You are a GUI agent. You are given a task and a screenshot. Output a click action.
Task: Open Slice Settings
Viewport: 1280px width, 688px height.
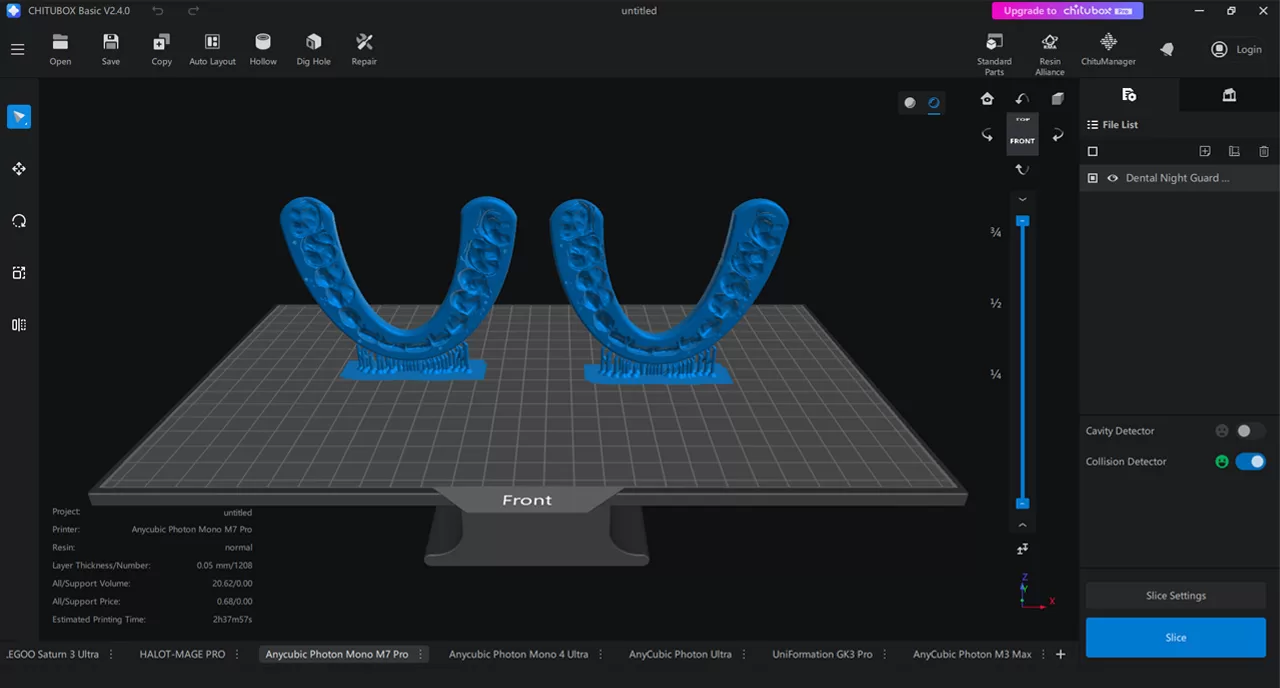point(1175,596)
